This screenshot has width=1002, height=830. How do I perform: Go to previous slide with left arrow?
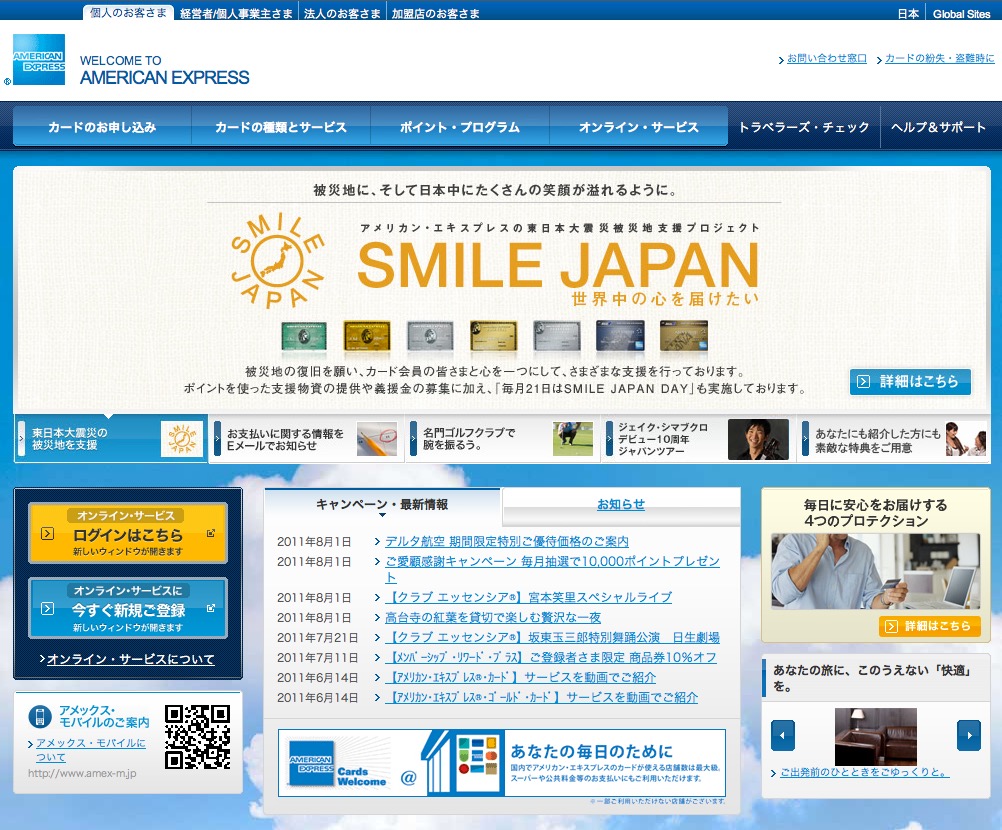(783, 735)
